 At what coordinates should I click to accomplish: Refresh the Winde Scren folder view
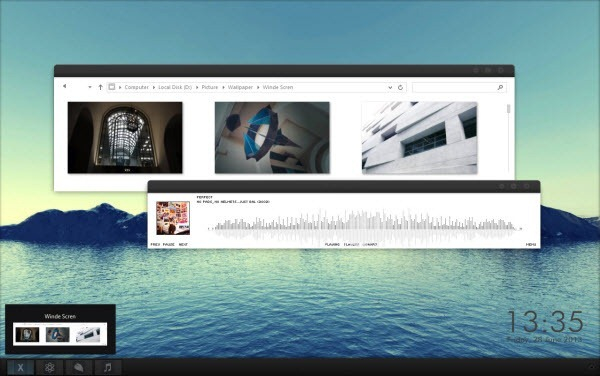pyautogui.click(x=400, y=87)
